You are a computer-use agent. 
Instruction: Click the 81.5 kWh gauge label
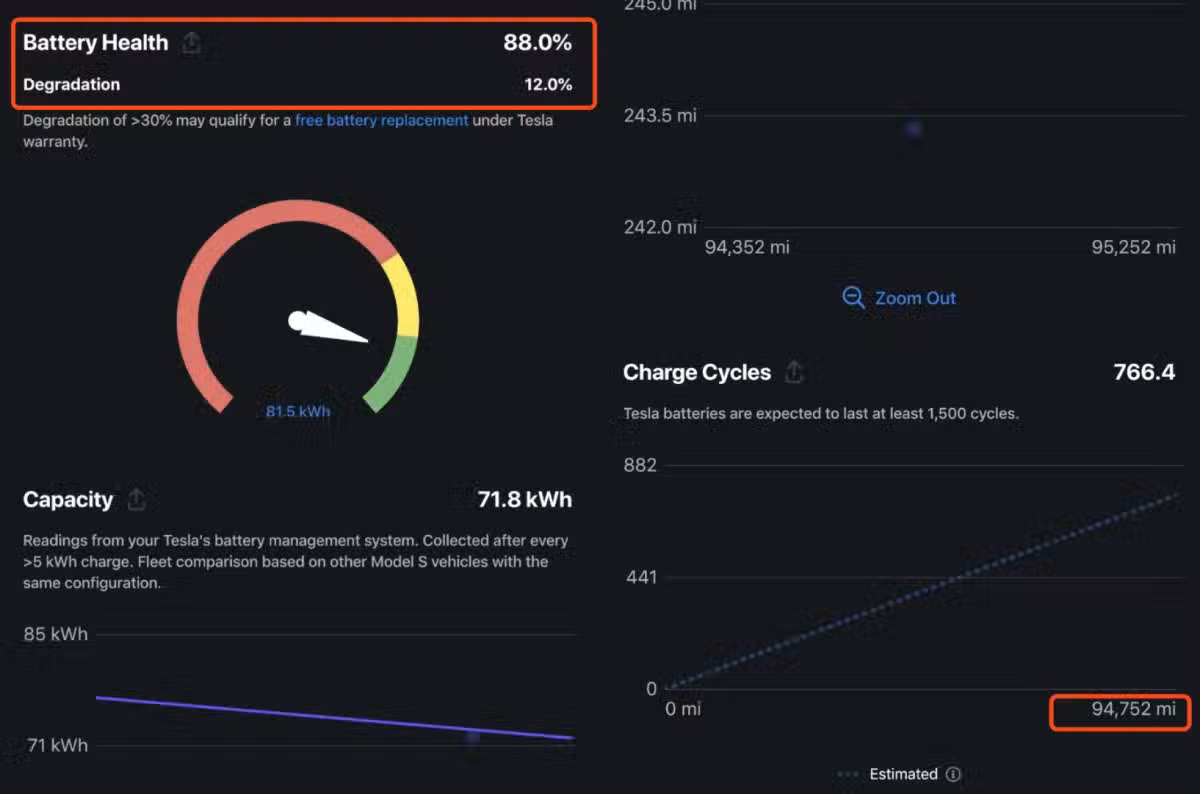coord(298,411)
